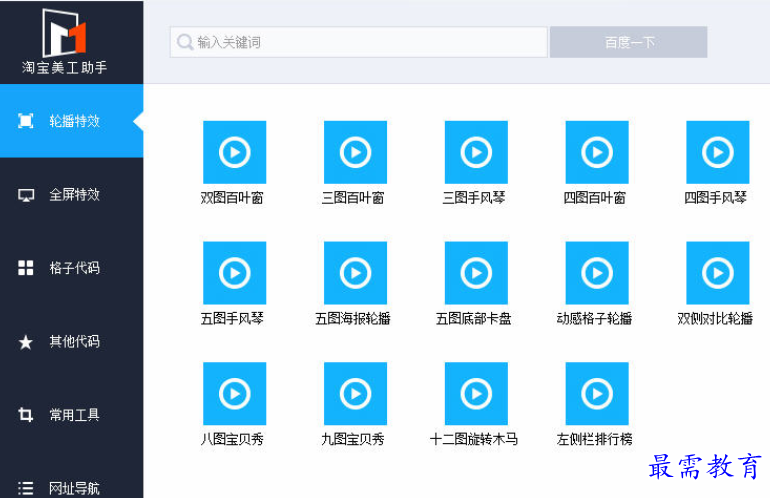
Task: Switch to 格子代码 section
Action: (x=72, y=268)
